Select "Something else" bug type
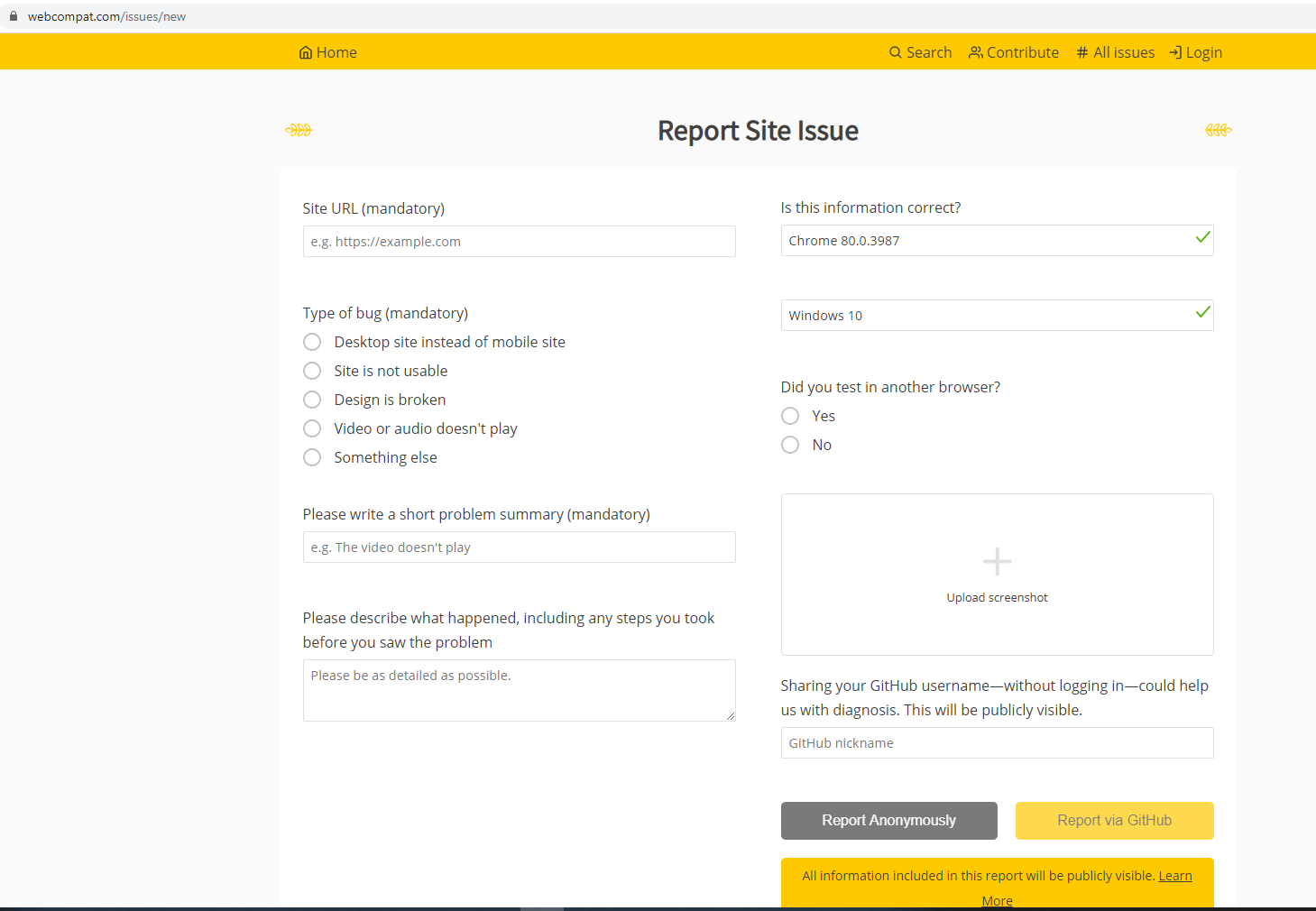 [x=312, y=457]
